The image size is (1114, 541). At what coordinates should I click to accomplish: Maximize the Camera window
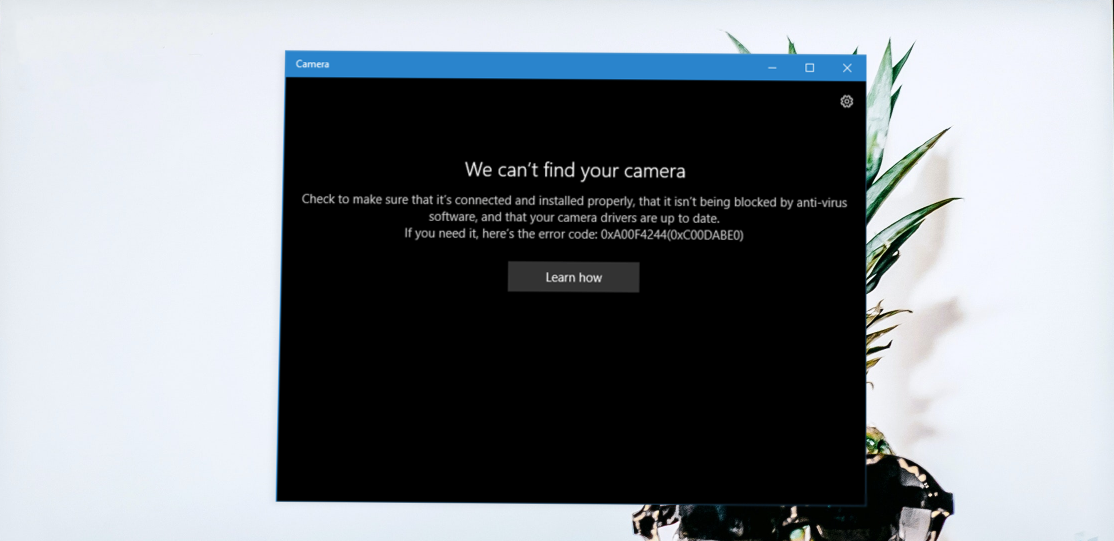pyautogui.click(x=809, y=68)
